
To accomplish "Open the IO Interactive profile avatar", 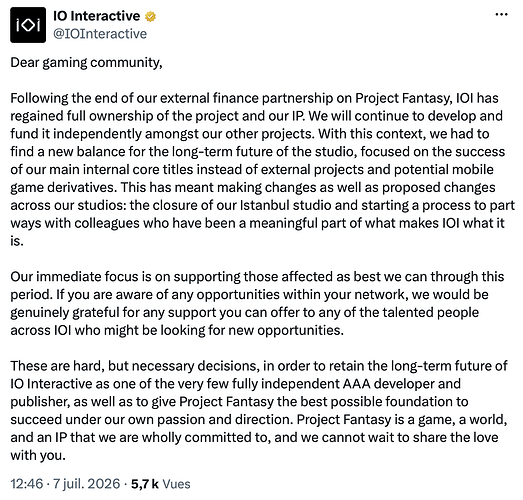I will (28, 25).
